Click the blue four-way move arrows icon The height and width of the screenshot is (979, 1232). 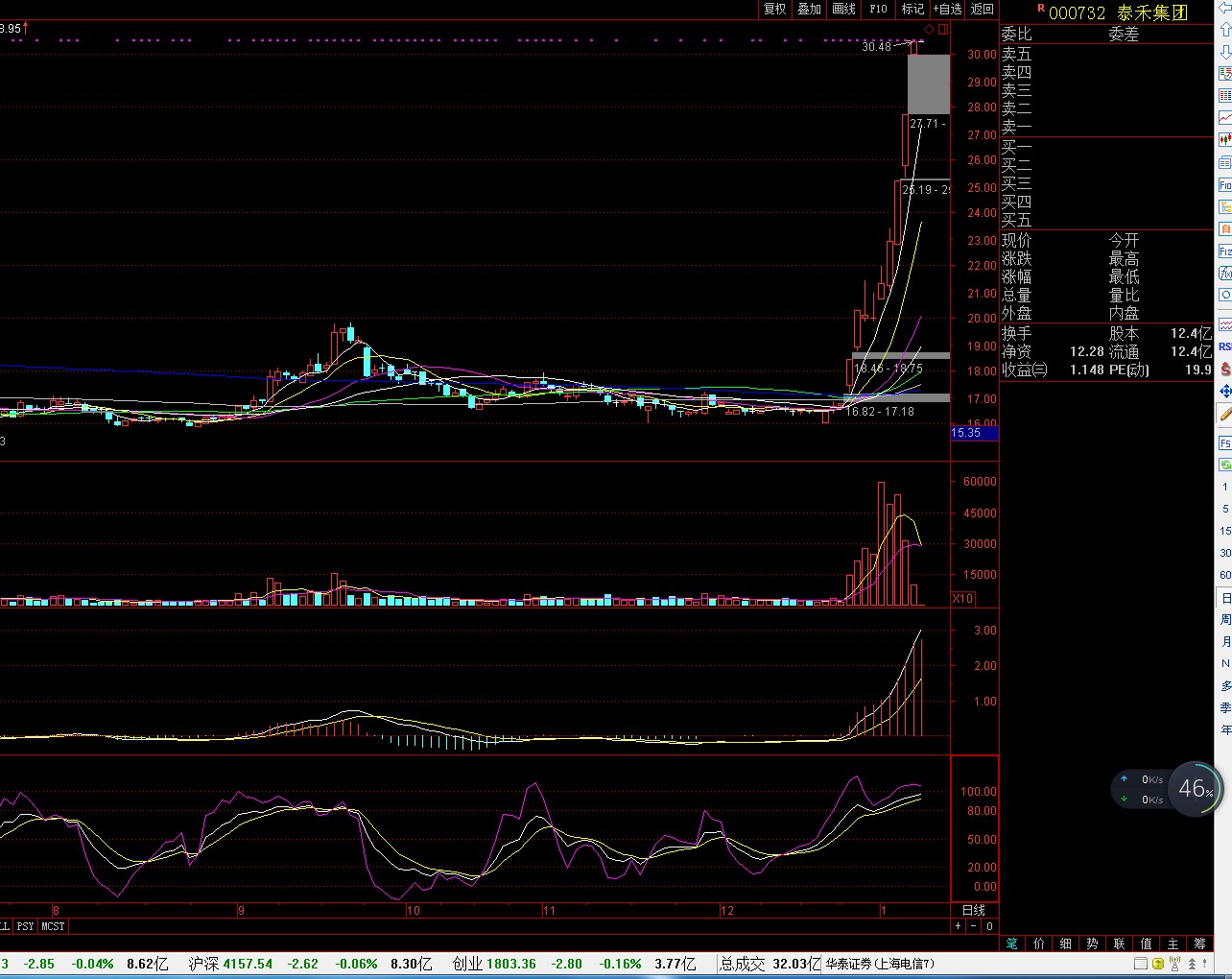(x=1225, y=392)
